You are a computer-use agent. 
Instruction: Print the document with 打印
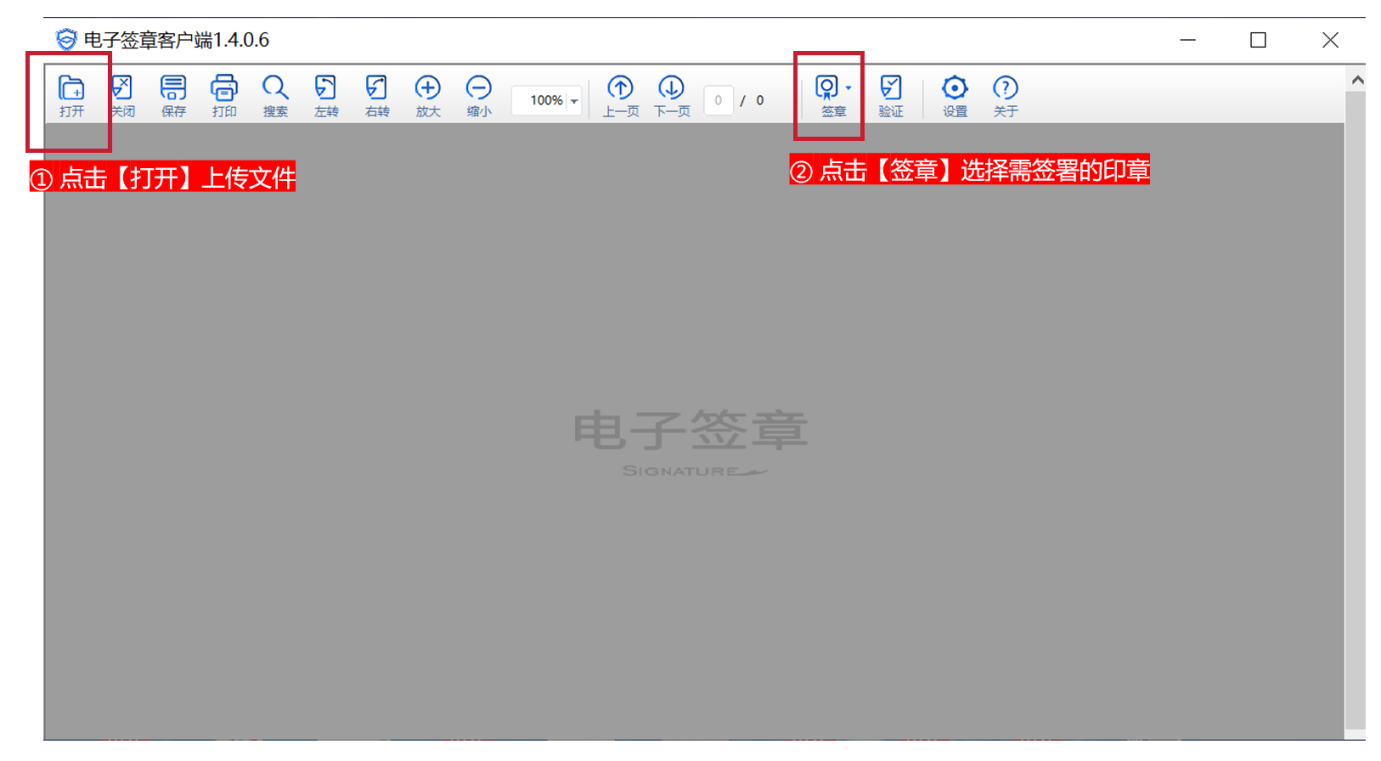[224, 96]
